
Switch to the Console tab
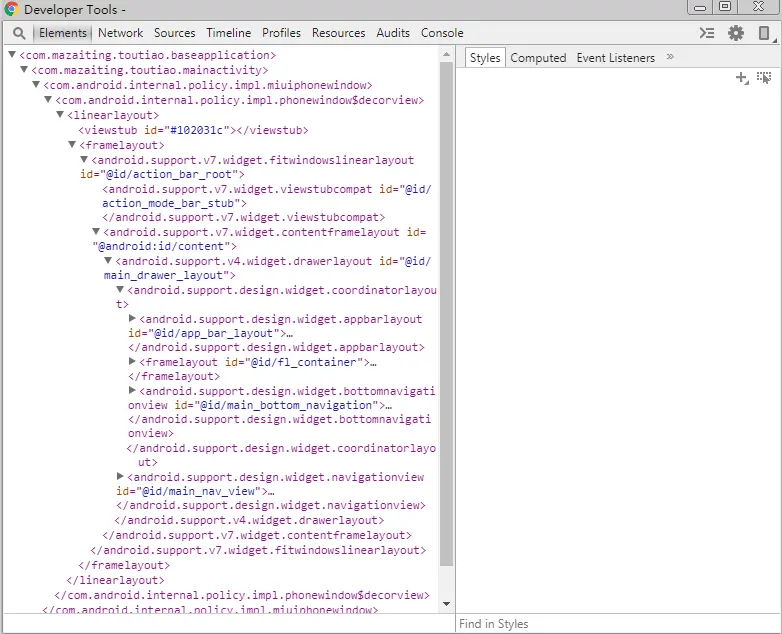[x=442, y=33]
